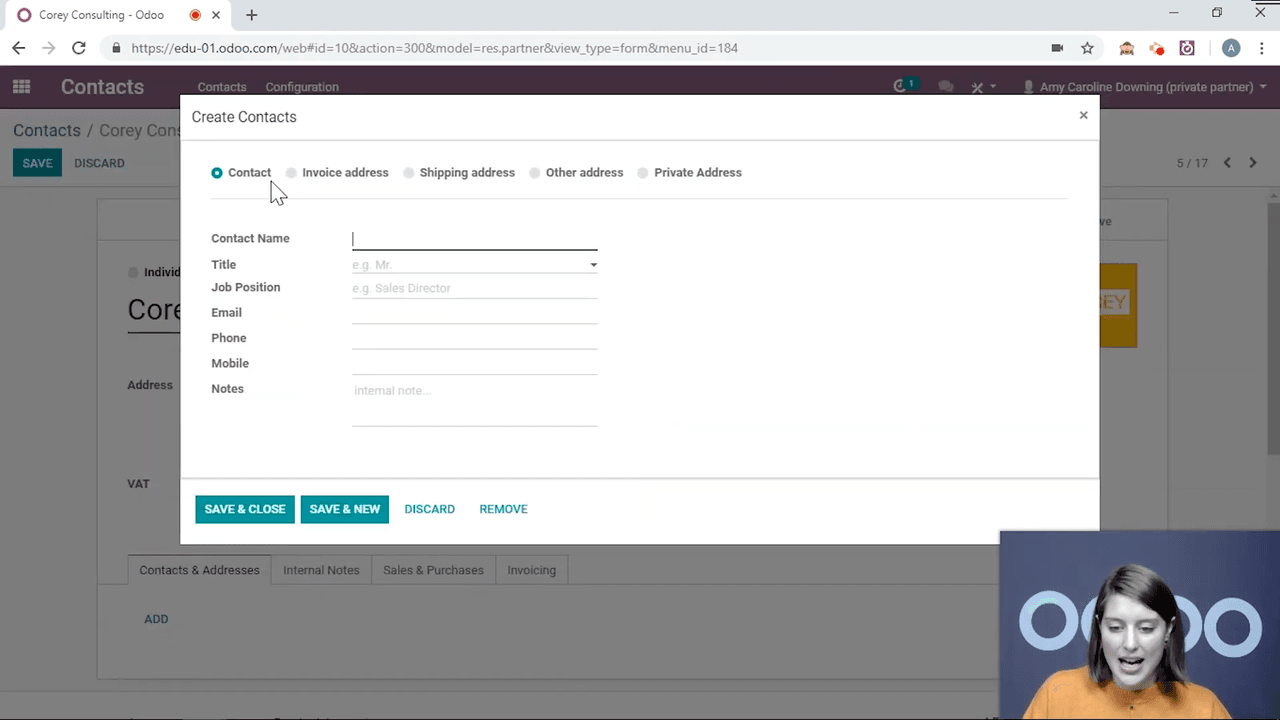Go to next record with right pager arrow
1280x720 pixels.
1253,162
